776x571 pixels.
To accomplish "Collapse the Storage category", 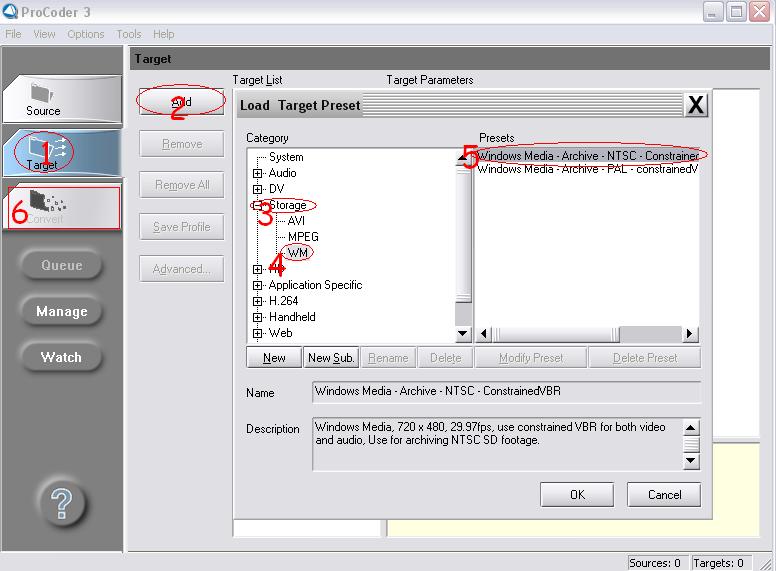I will (x=257, y=205).
